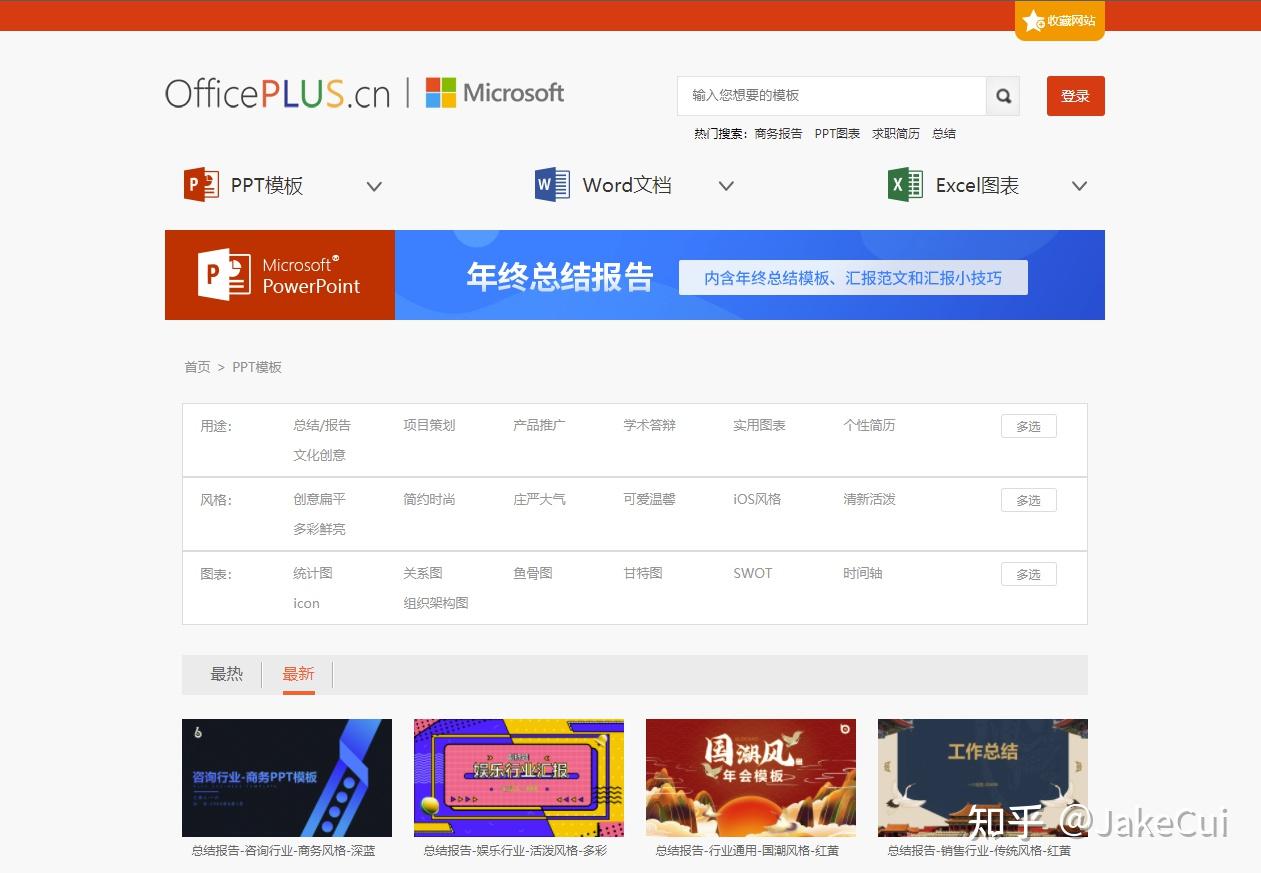Expand the Word文档 dropdown menu

coord(726,186)
